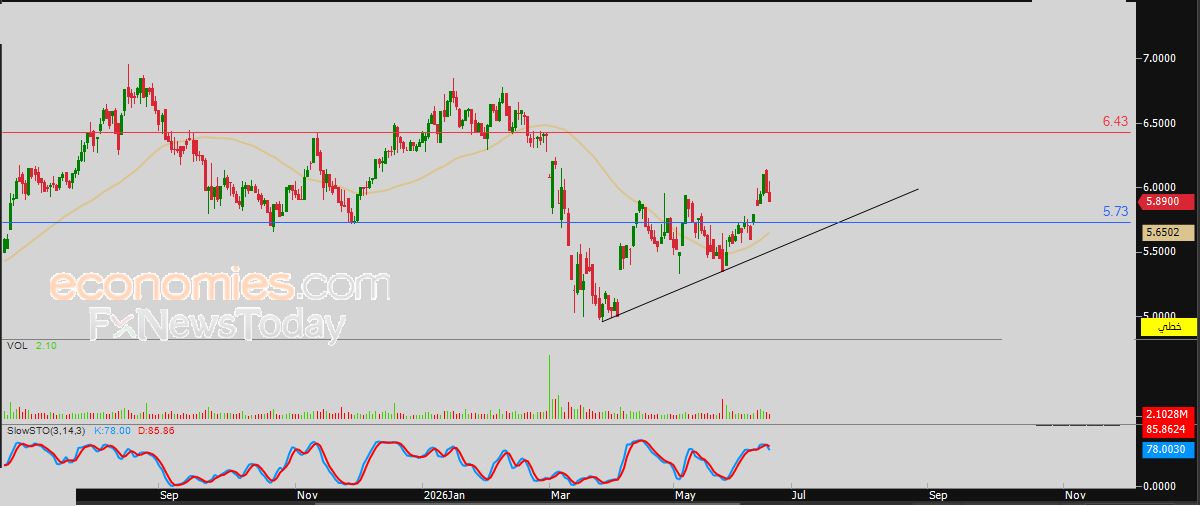This screenshot has height=506, width=1200.
Task: Click the yellow Arabic scale-type label
Action: 1169,327
